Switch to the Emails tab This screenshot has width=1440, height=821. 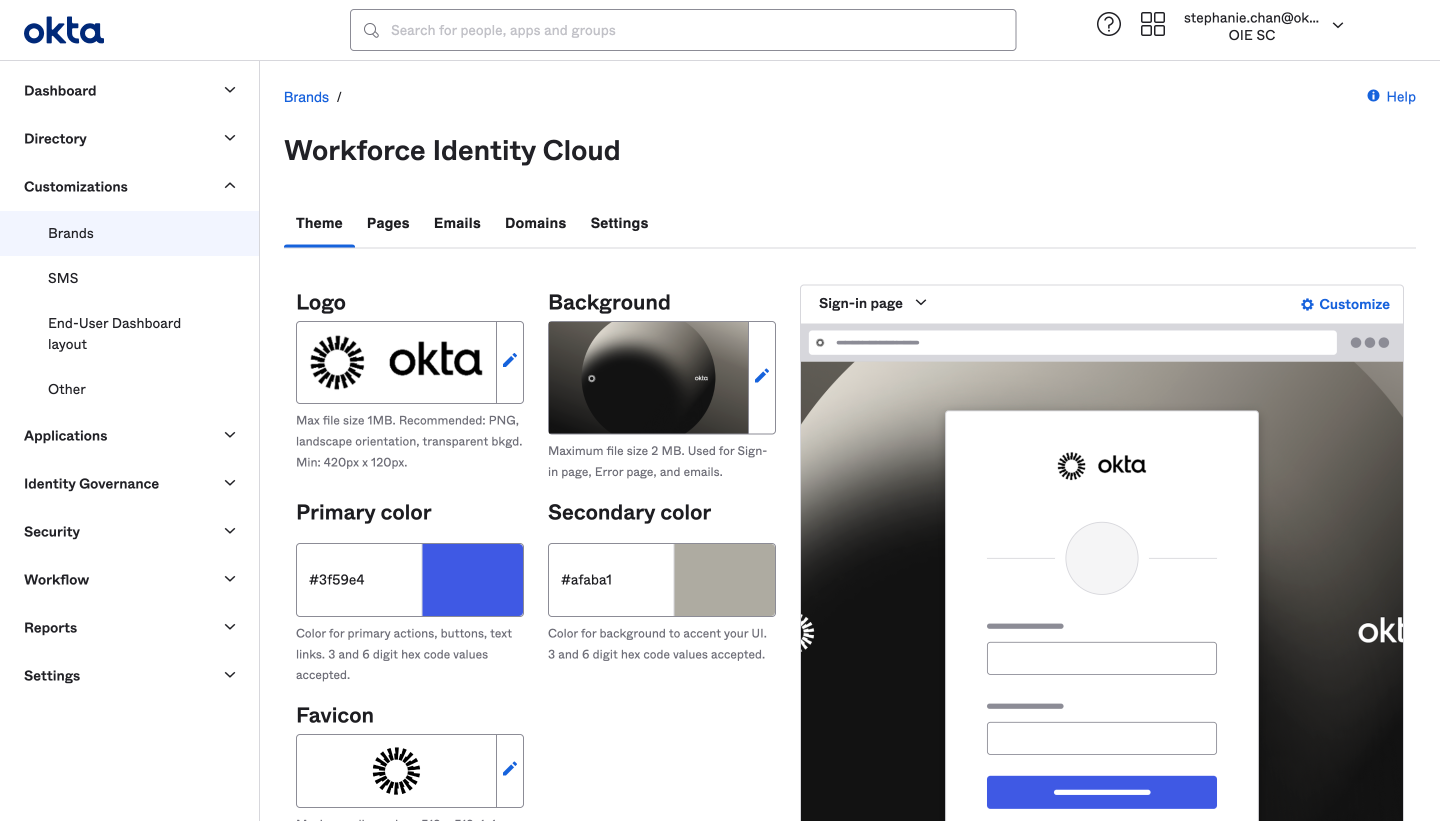point(457,223)
